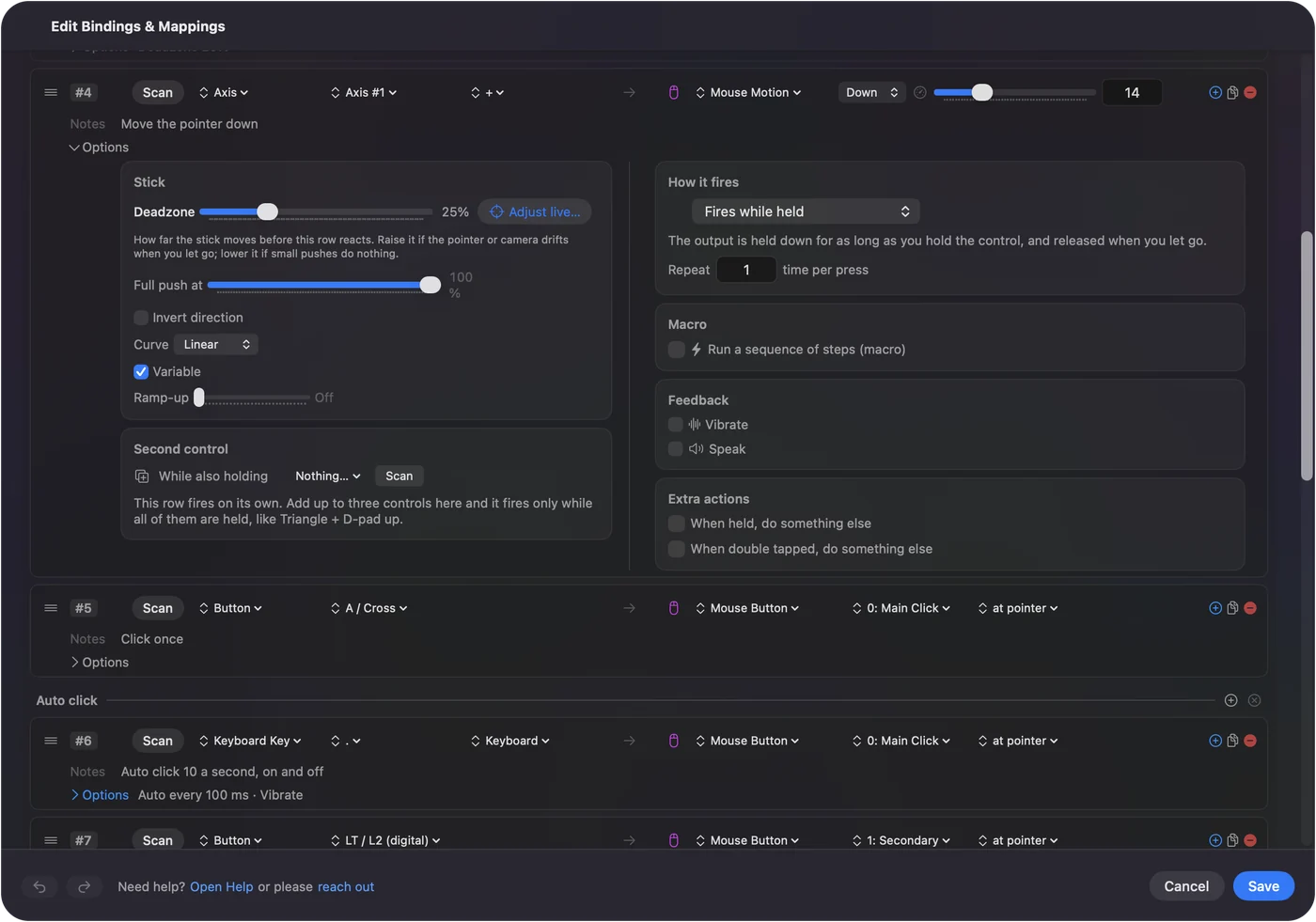The height and width of the screenshot is (922, 1316).
Task: Duplicate binding row #4
Action: 1232,92
